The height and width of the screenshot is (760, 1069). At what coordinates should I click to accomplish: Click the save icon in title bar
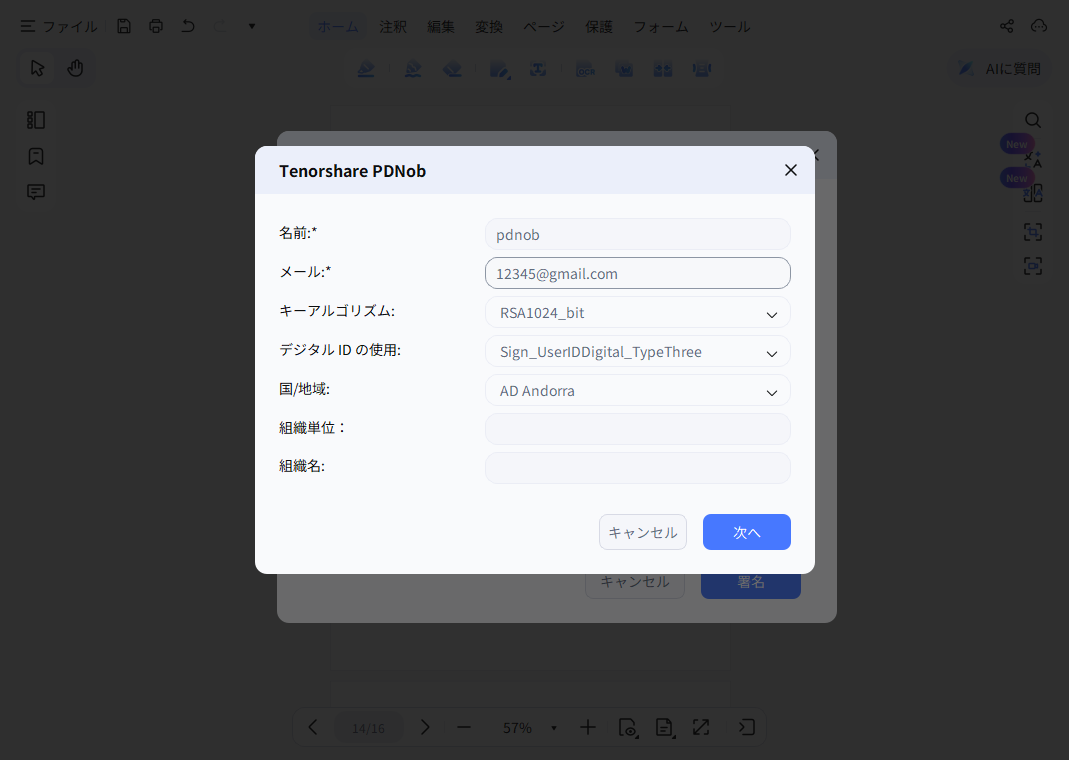pos(123,27)
